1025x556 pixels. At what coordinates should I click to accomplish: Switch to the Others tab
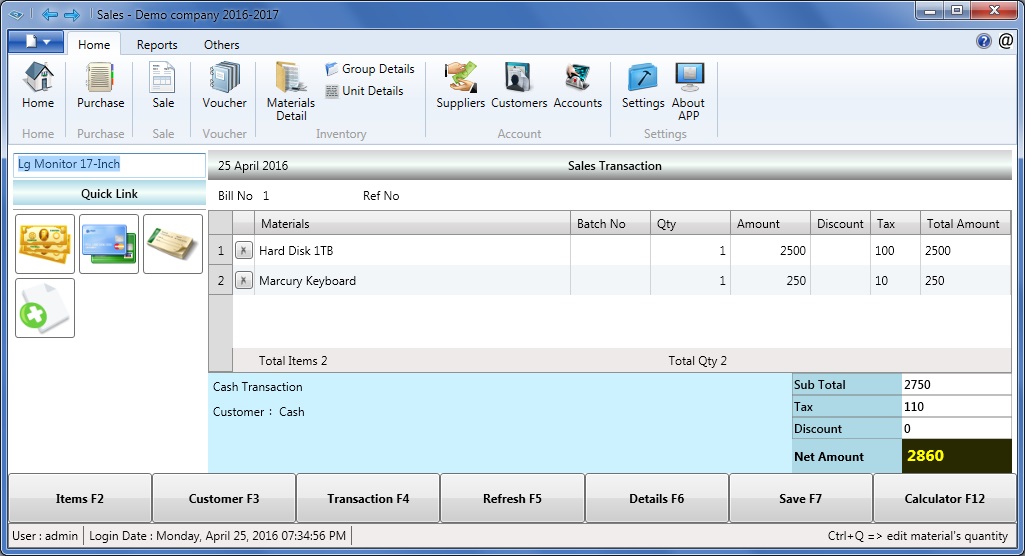pos(222,44)
